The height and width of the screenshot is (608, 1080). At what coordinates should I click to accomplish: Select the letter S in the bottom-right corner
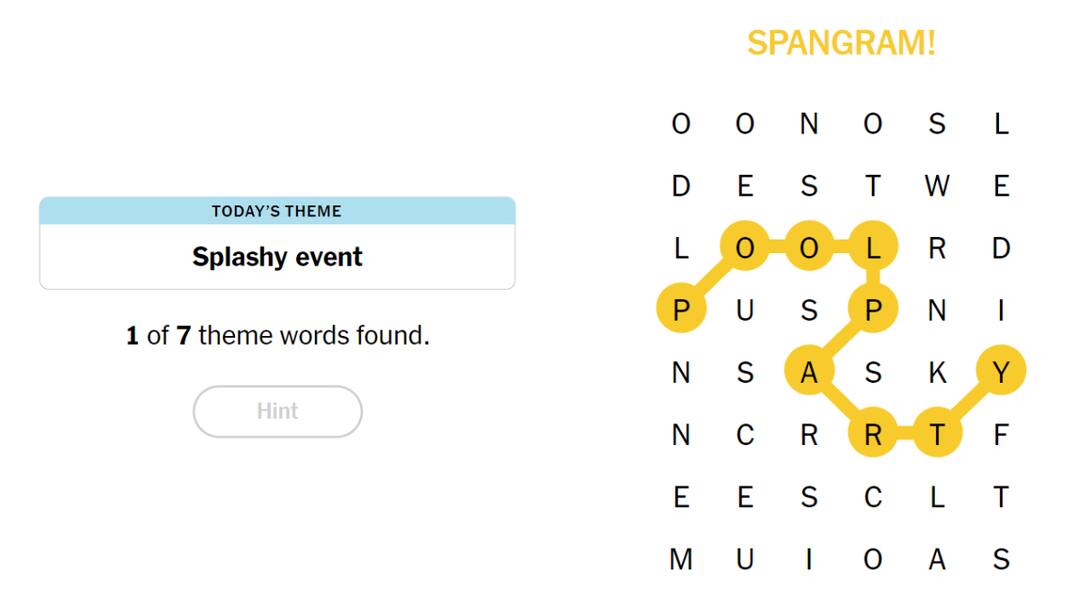pyautogui.click(x=1002, y=558)
